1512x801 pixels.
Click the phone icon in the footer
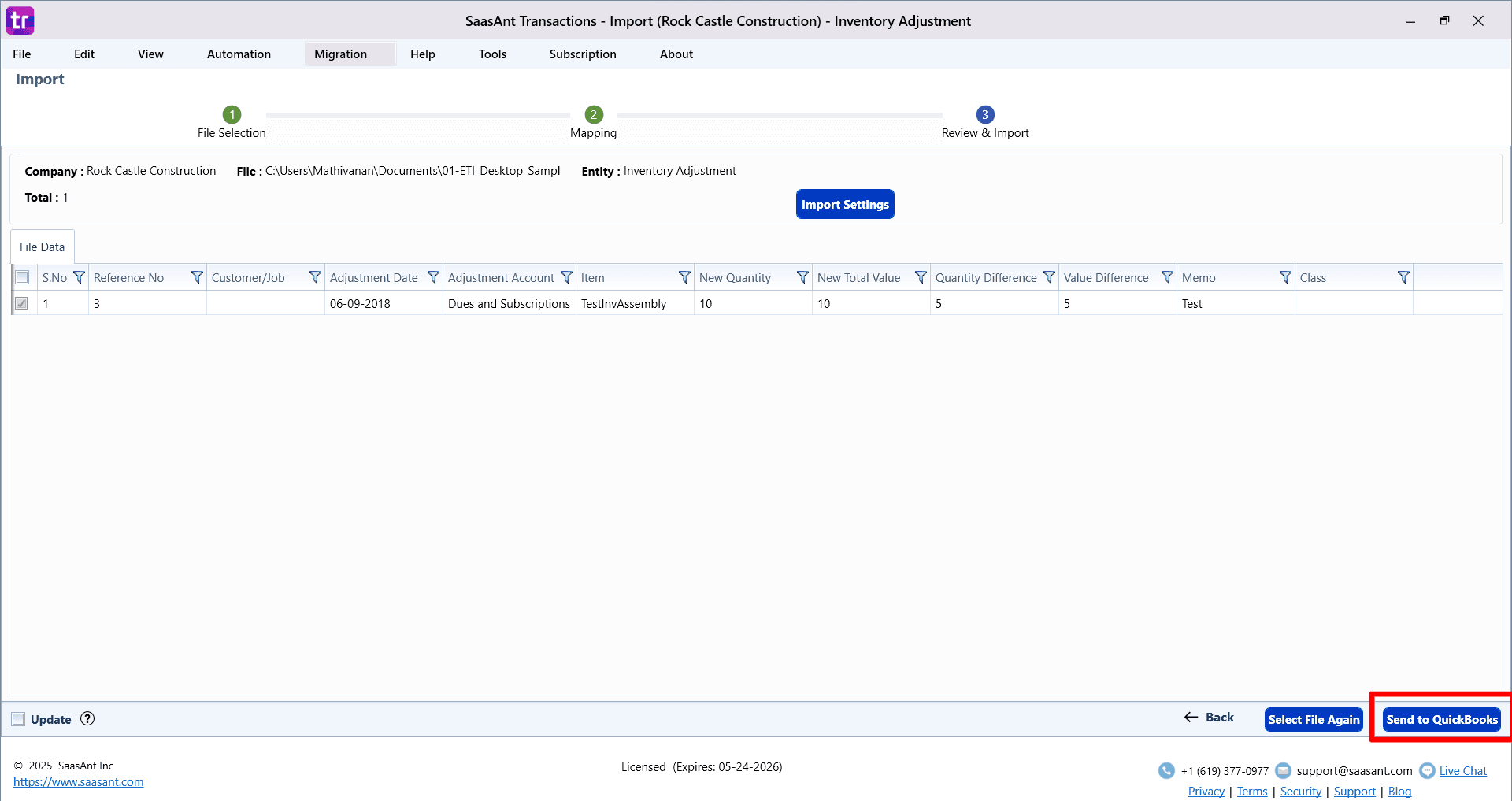point(1166,770)
